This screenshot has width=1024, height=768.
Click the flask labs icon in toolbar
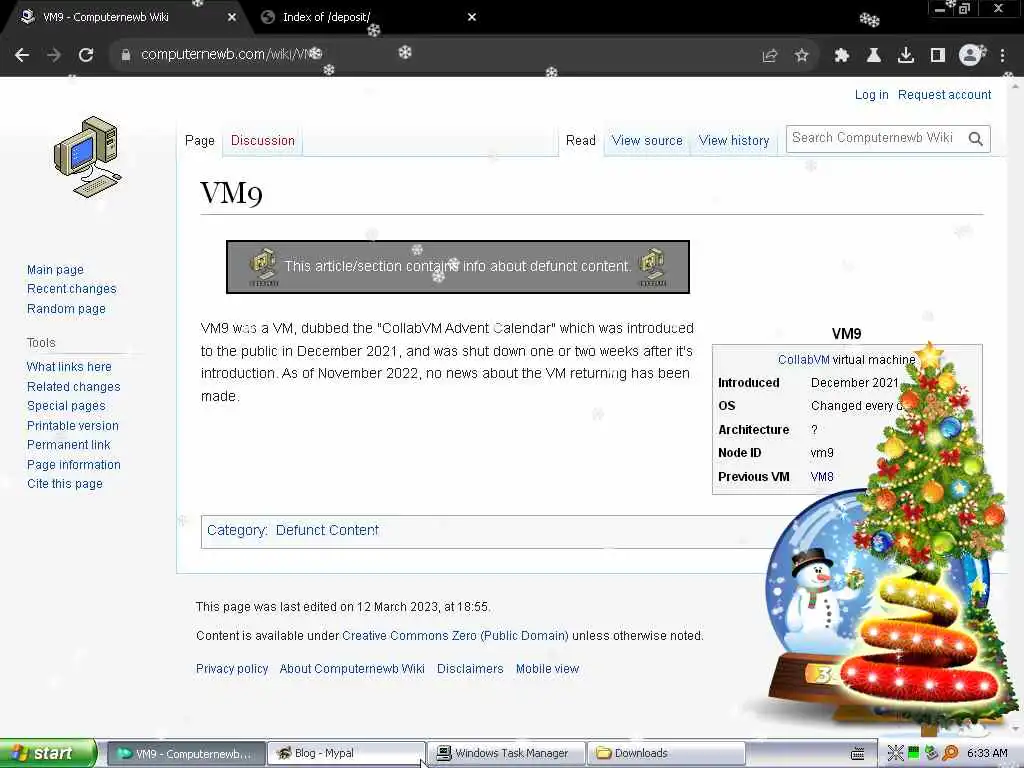pyautogui.click(x=874, y=56)
